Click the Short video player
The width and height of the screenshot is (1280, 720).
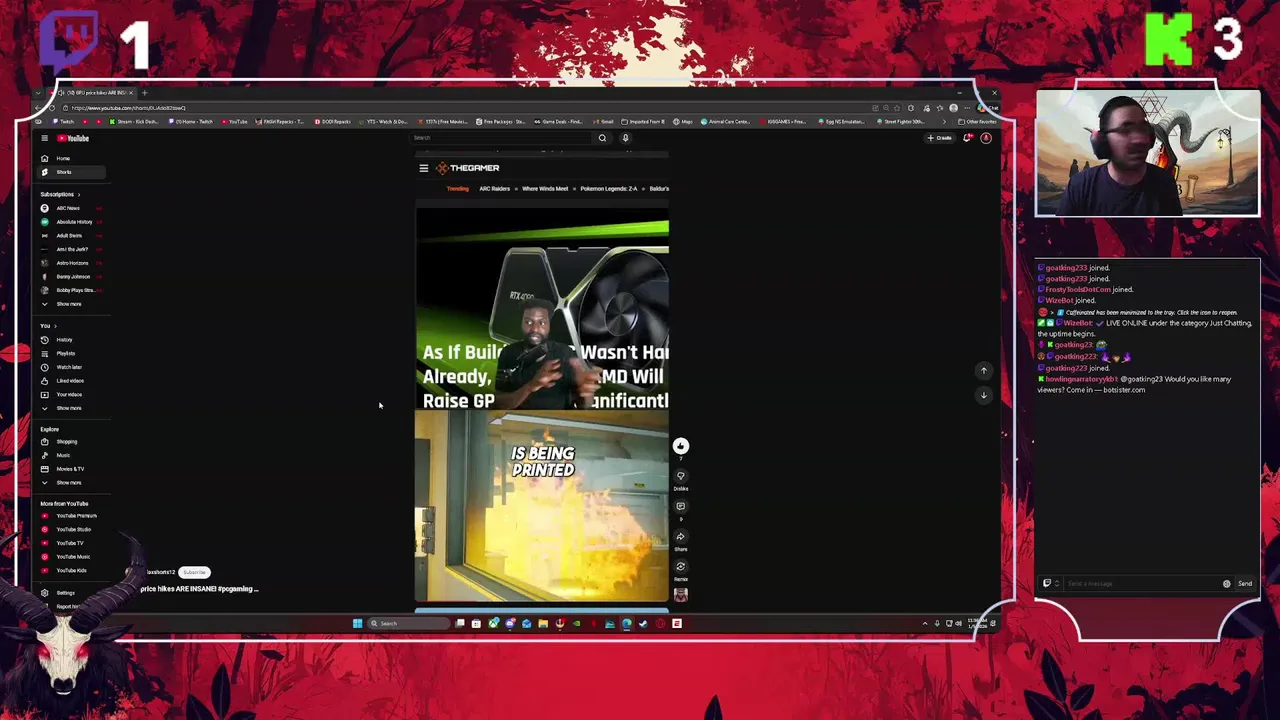pyautogui.click(x=542, y=377)
